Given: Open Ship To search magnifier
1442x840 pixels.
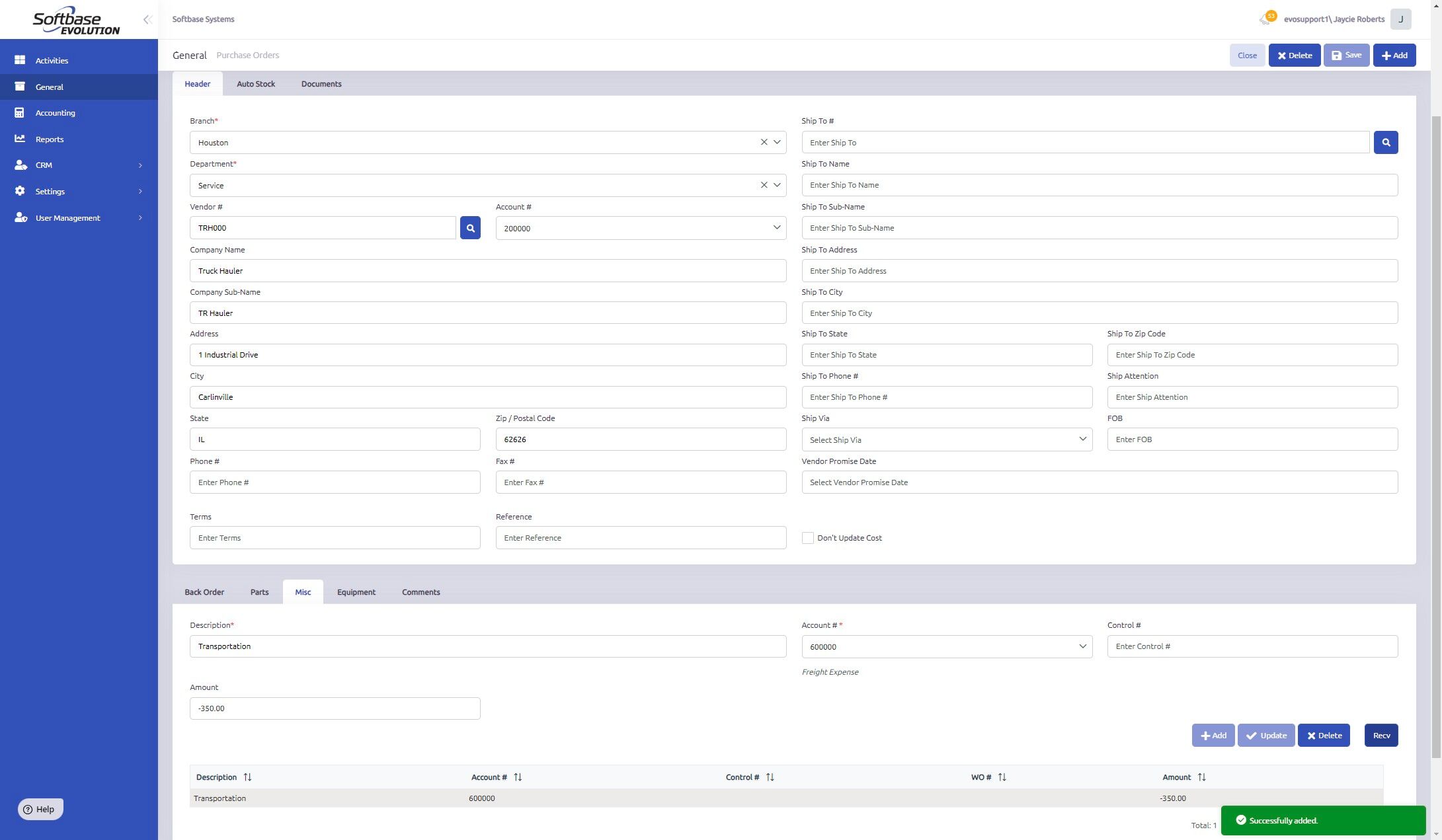Looking at the screenshot, I should [x=1385, y=143].
